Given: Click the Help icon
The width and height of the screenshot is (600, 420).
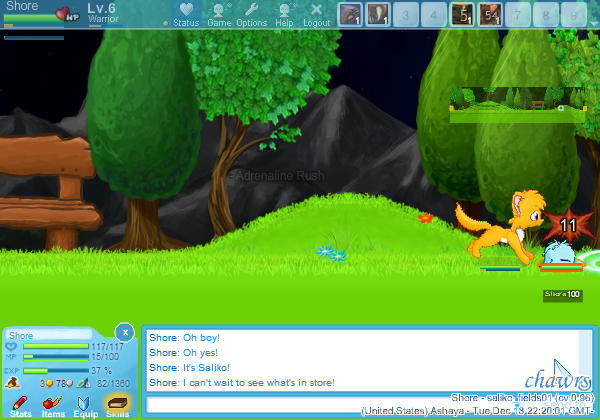Looking at the screenshot, I should [x=284, y=14].
